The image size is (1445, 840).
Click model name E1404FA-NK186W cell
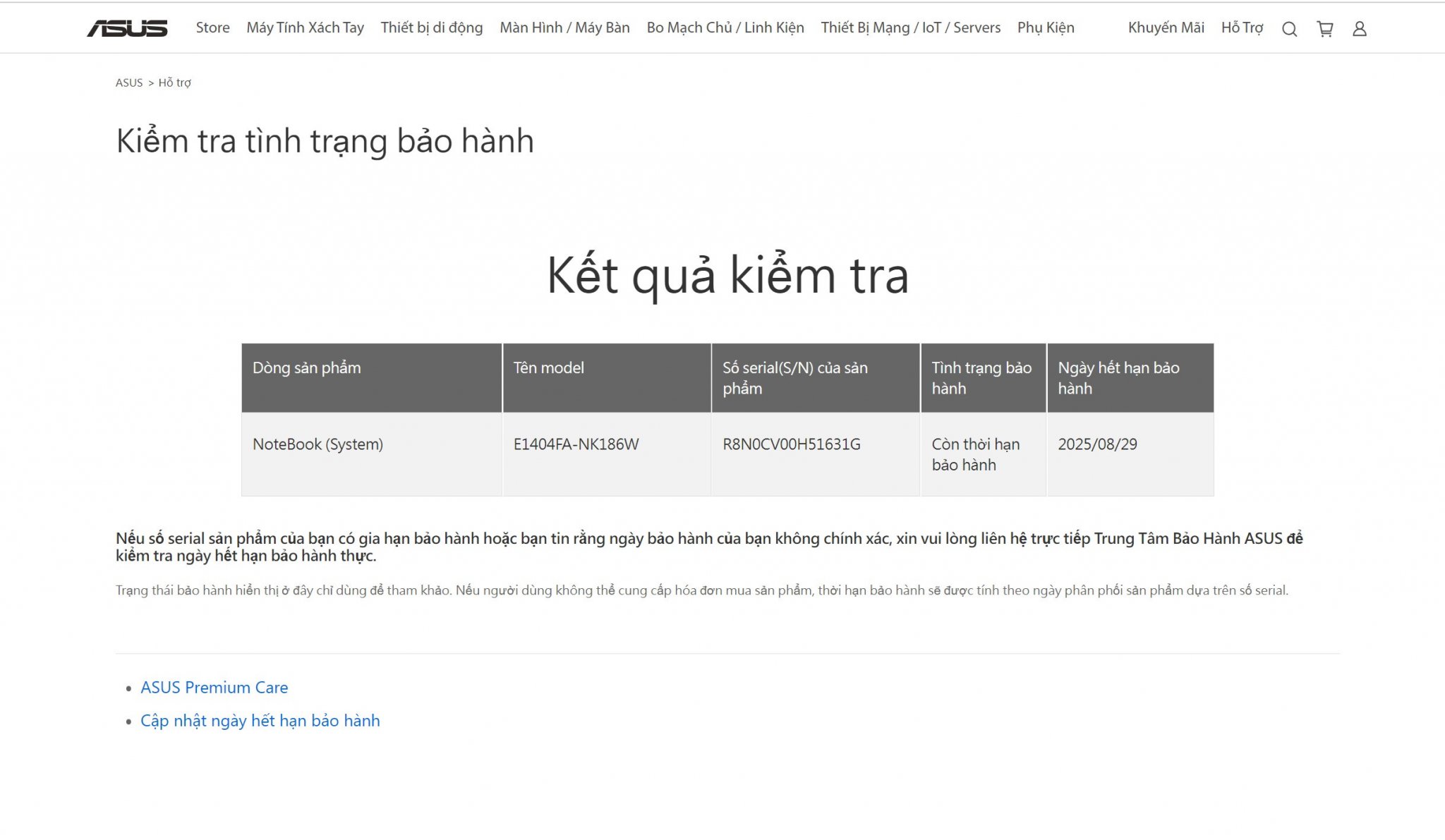pos(576,444)
